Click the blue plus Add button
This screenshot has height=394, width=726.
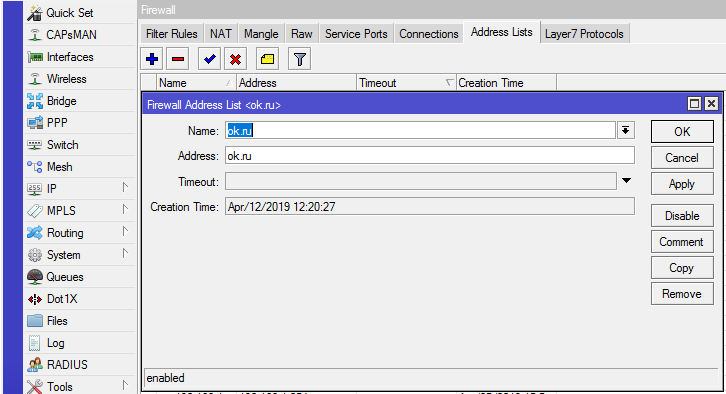click(152, 59)
